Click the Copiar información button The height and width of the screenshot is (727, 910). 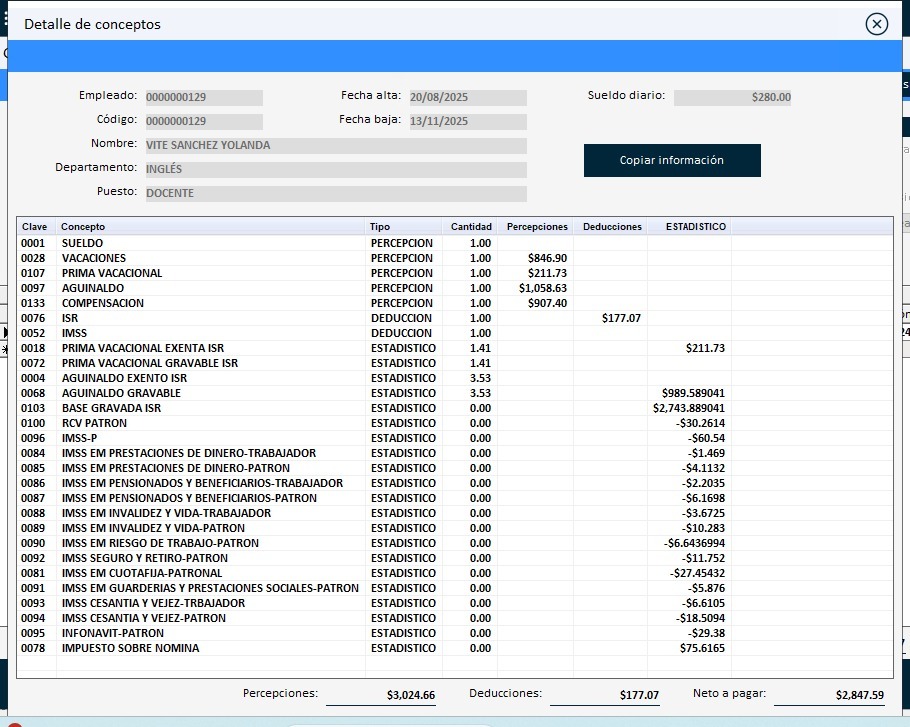672,161
